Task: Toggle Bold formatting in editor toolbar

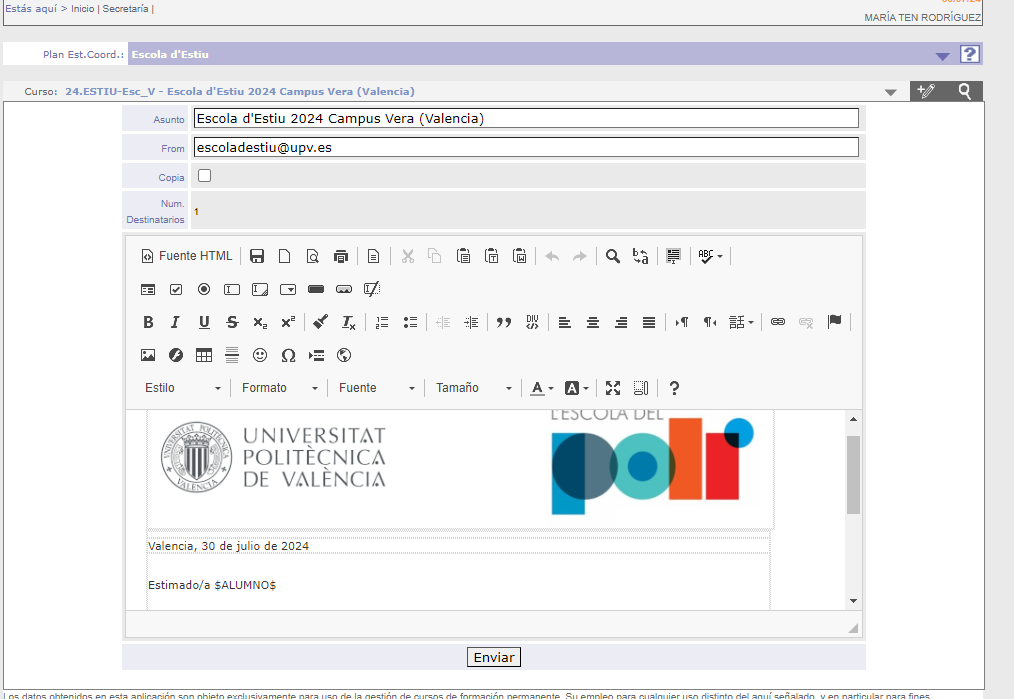Action: point(148,322)
